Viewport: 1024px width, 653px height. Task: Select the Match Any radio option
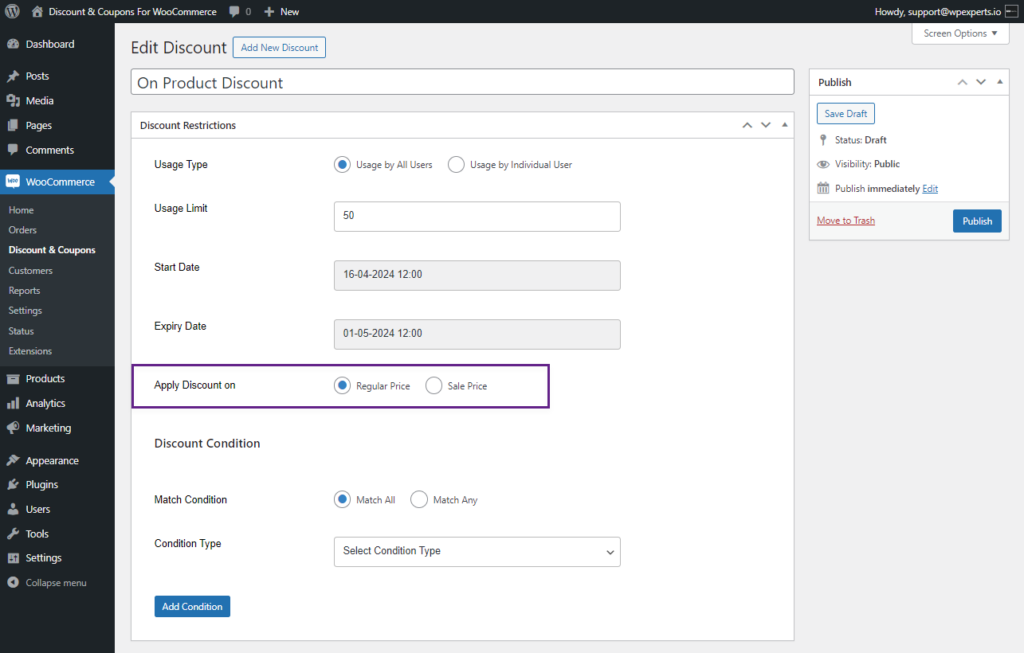(x=419, y=500)
